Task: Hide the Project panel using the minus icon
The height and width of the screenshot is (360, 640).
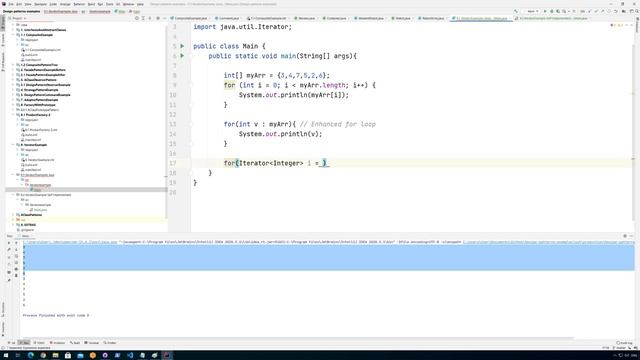Action: [164, 18]
